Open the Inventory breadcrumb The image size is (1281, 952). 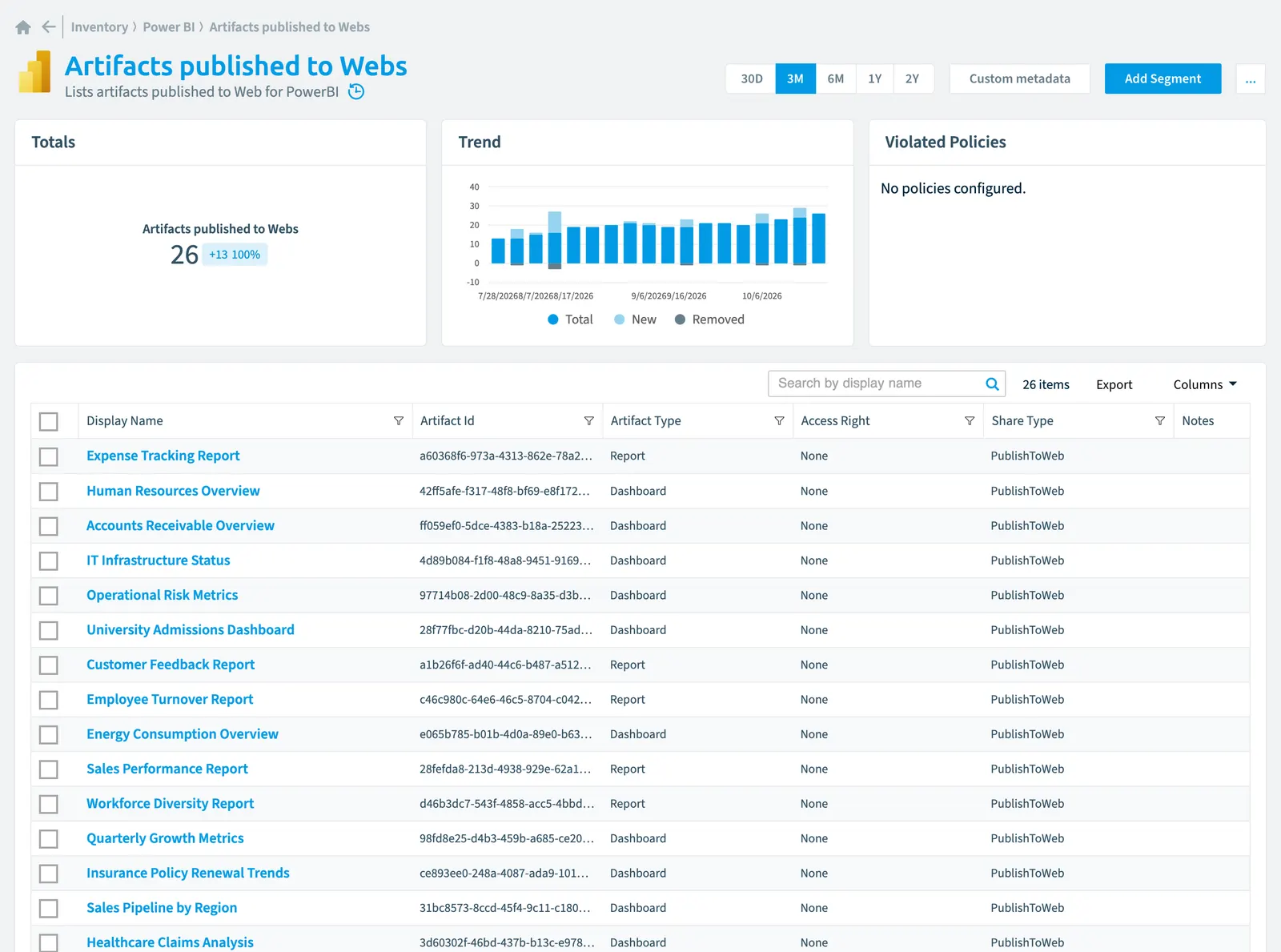point(99,27)
